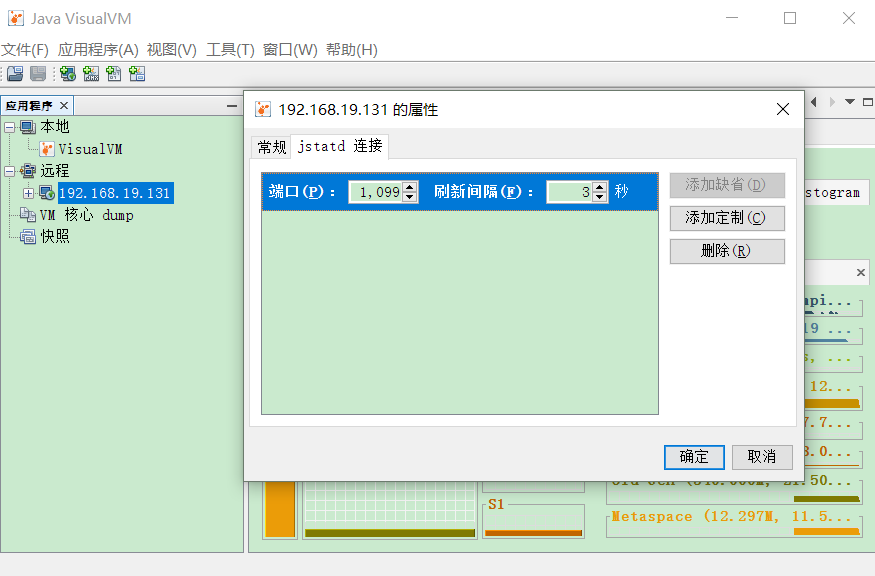This screenshot has height=576, width=875.
Task: Cancel the dialog with 取消
Action: tap(762, 457)
